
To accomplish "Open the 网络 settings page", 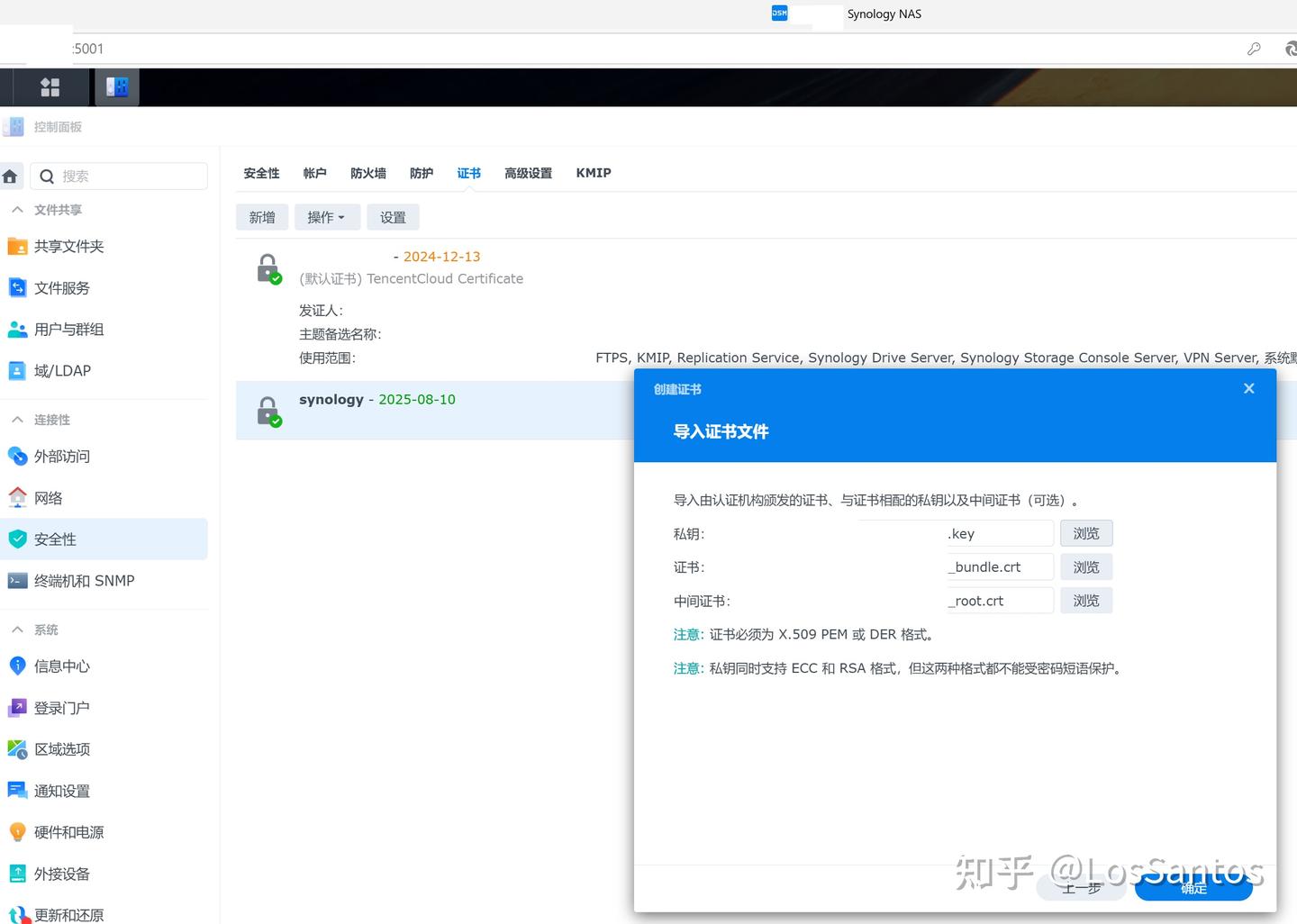I will click(x=50, y=497).
